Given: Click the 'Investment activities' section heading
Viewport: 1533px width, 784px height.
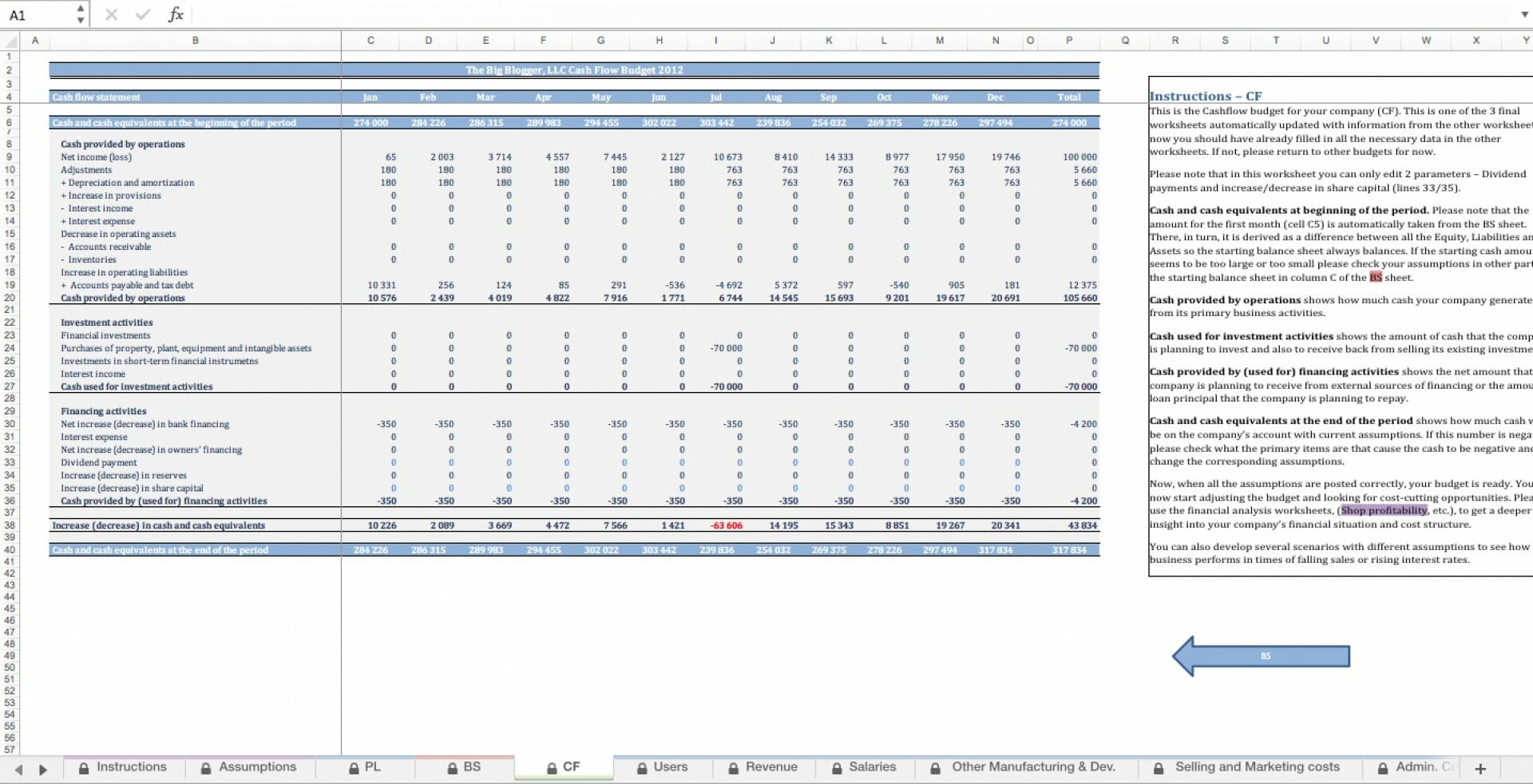Looking at the screenshot, I should coord(106,323).
